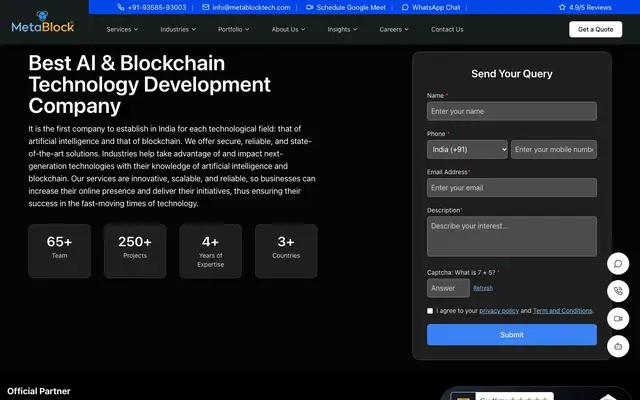
Task: Click the WhatsApp chat bubble icon in top bar
Action: (x=405, y=7)
